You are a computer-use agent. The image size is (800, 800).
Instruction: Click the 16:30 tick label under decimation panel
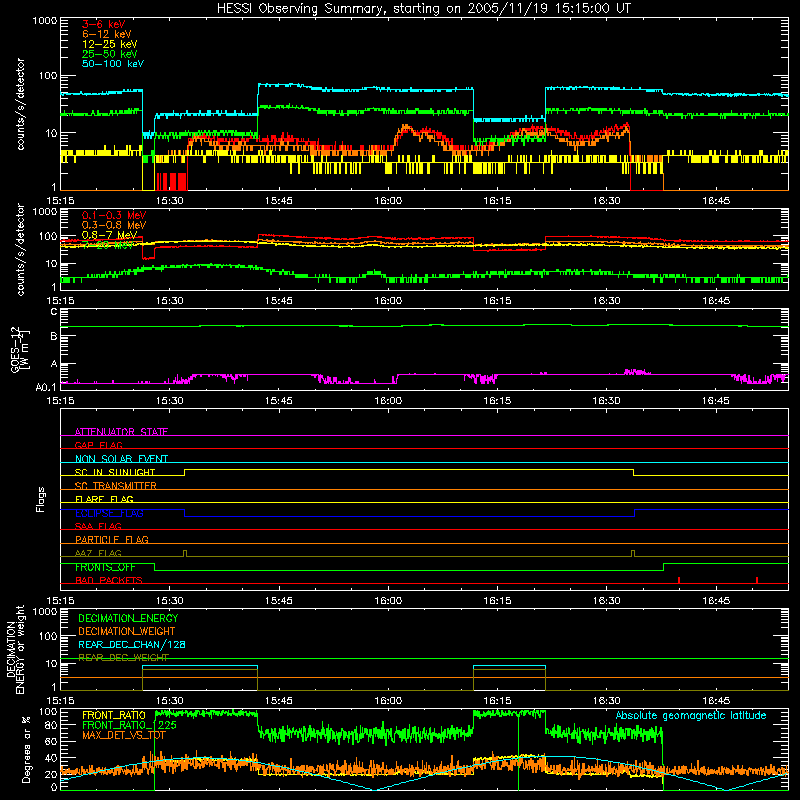(606, 701)
